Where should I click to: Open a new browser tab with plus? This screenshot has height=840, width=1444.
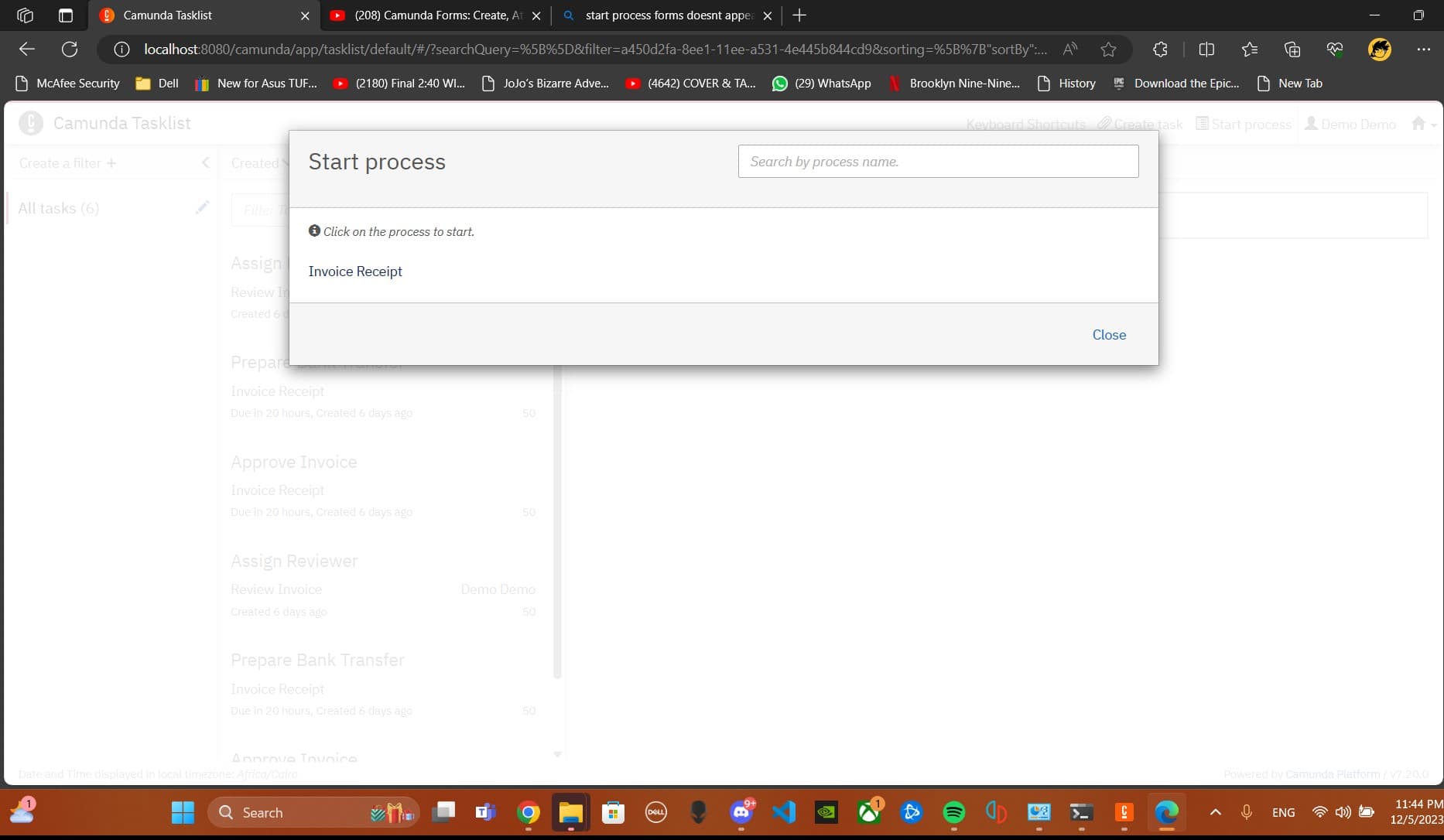pos(799,15)
